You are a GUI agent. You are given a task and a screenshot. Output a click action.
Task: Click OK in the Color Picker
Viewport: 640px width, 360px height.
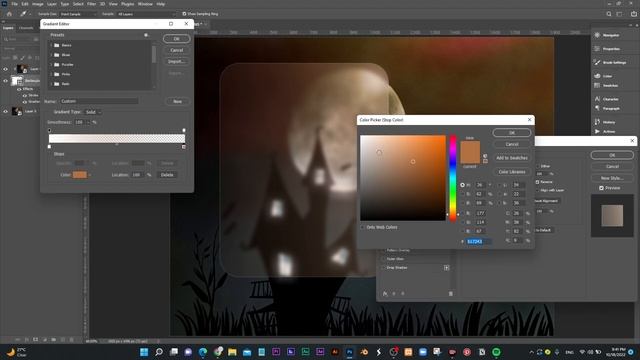(x=512, y=133)
